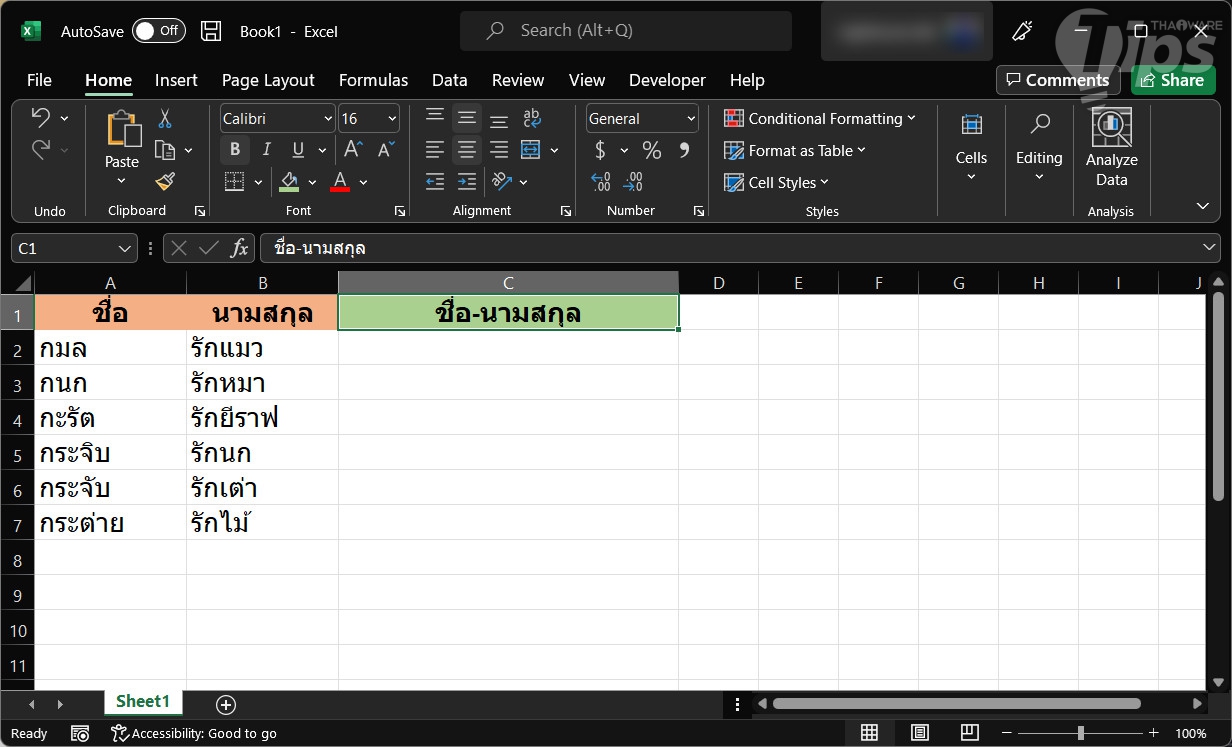
Task: Click the Cut scissors icon
Action: (x=165, y=118)
